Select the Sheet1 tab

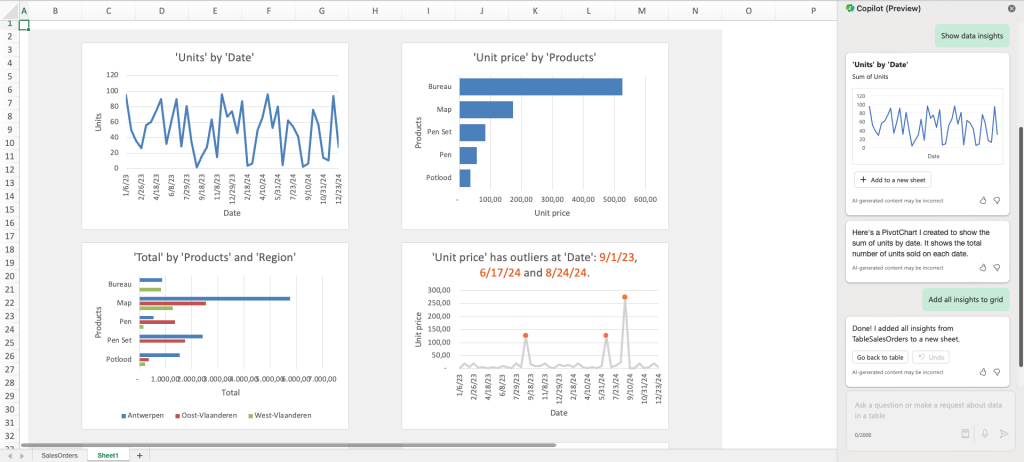(107, 455)
